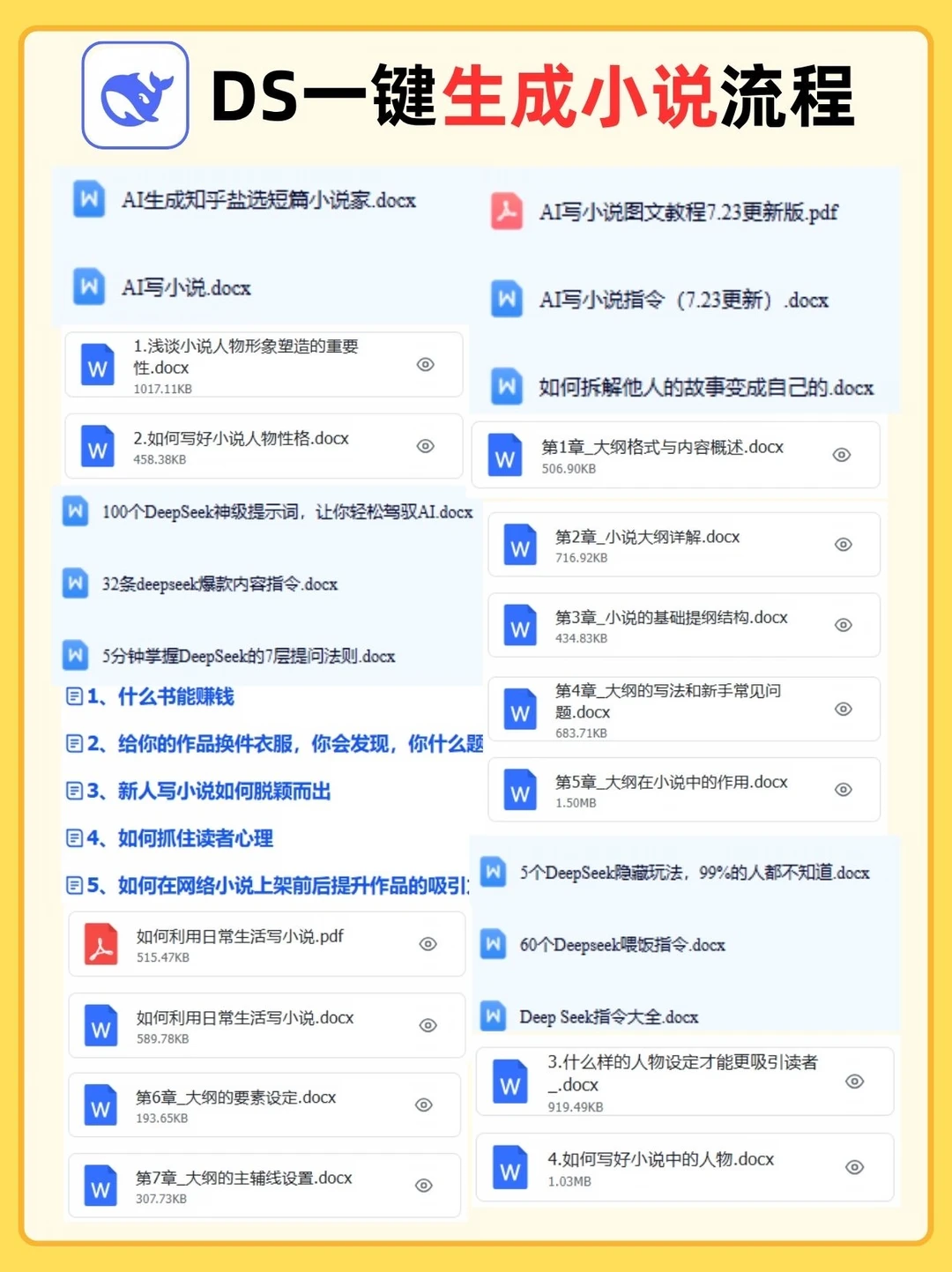Select file name 第2章_小说大纲详解.docx
This screenshot has height=1272, width=952.
(x=647, y=537)
